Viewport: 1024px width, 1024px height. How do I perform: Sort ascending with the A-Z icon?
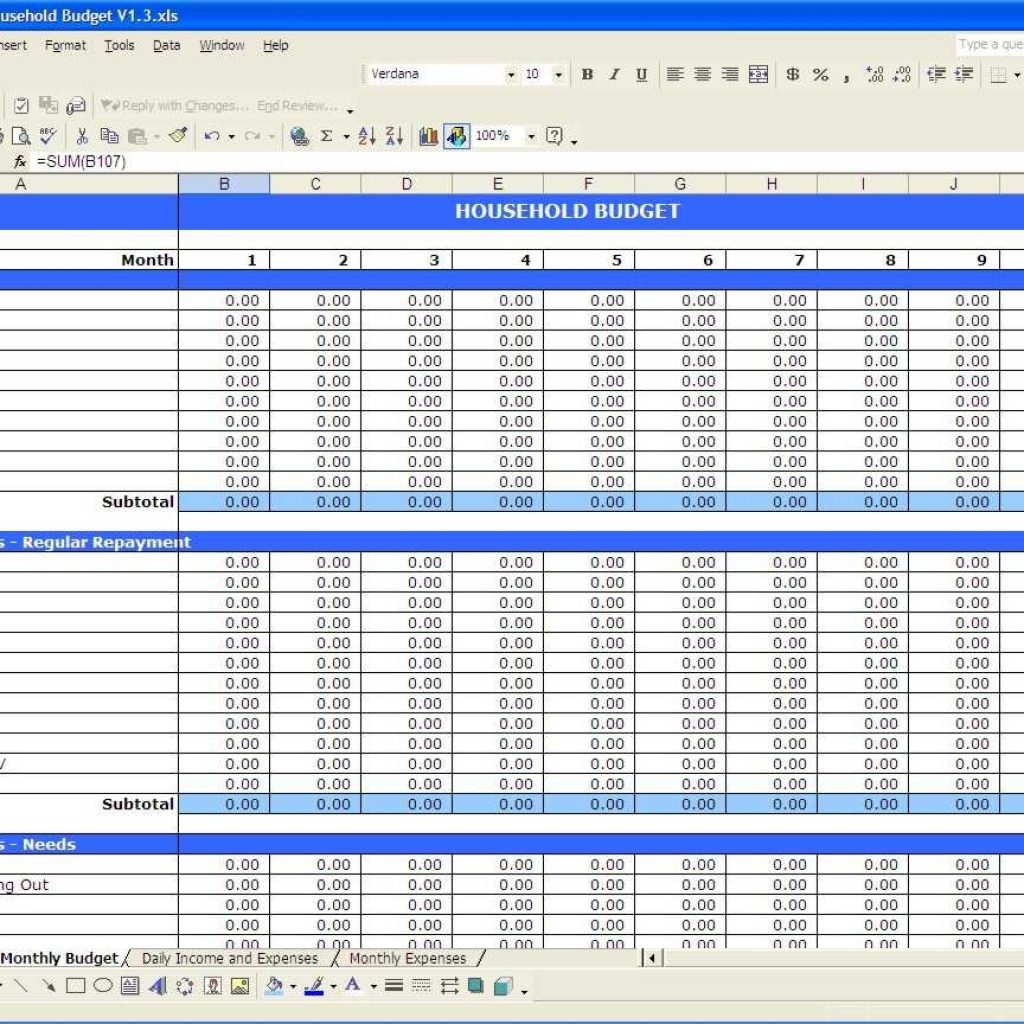(x=367, y=136)
